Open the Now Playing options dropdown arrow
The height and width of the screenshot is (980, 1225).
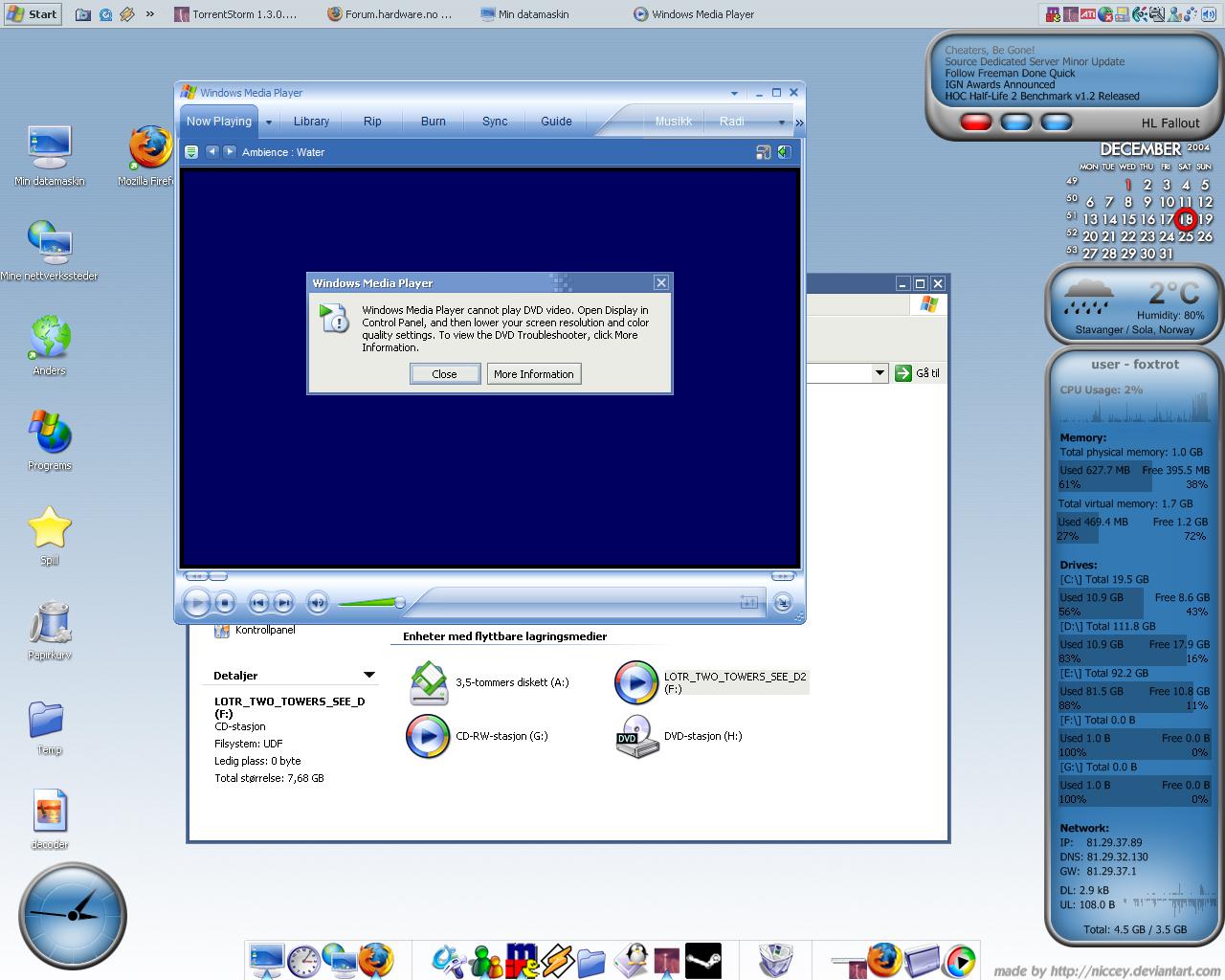269,122
